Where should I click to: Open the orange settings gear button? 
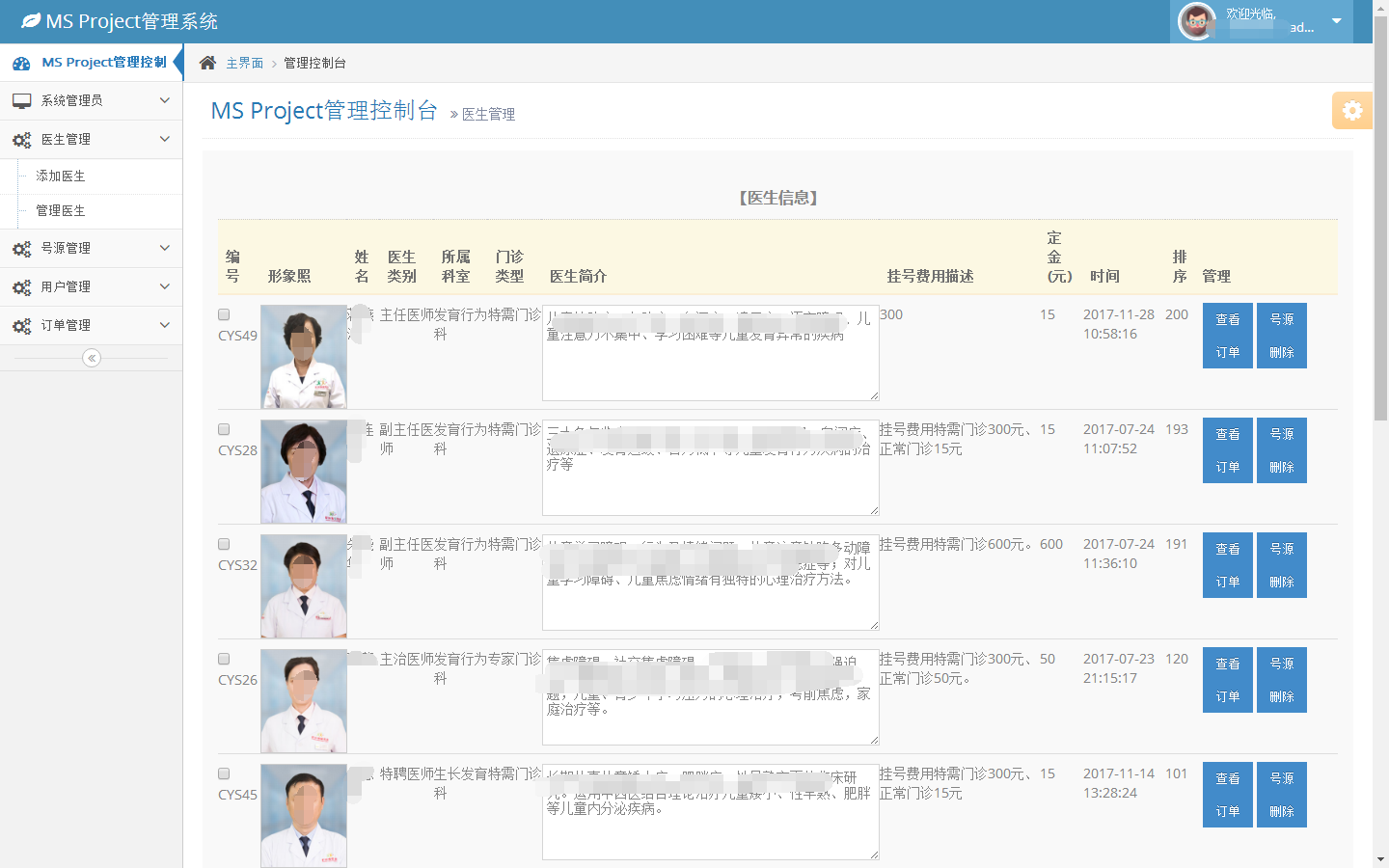pos(1351,110)
